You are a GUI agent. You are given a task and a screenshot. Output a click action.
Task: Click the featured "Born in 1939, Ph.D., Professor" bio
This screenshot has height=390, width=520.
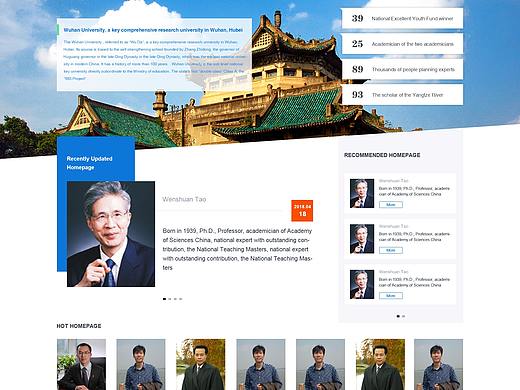pyautogui.click(x=237, y=249)
